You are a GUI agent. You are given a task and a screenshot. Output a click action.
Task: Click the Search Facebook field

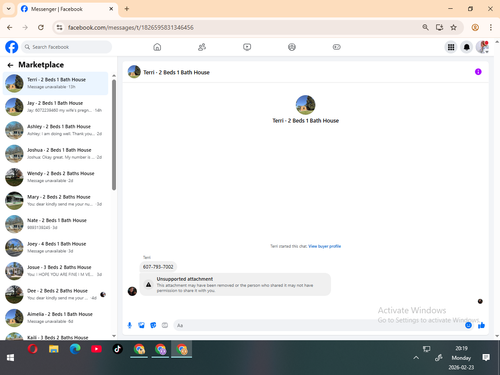(x=67, y=47)
